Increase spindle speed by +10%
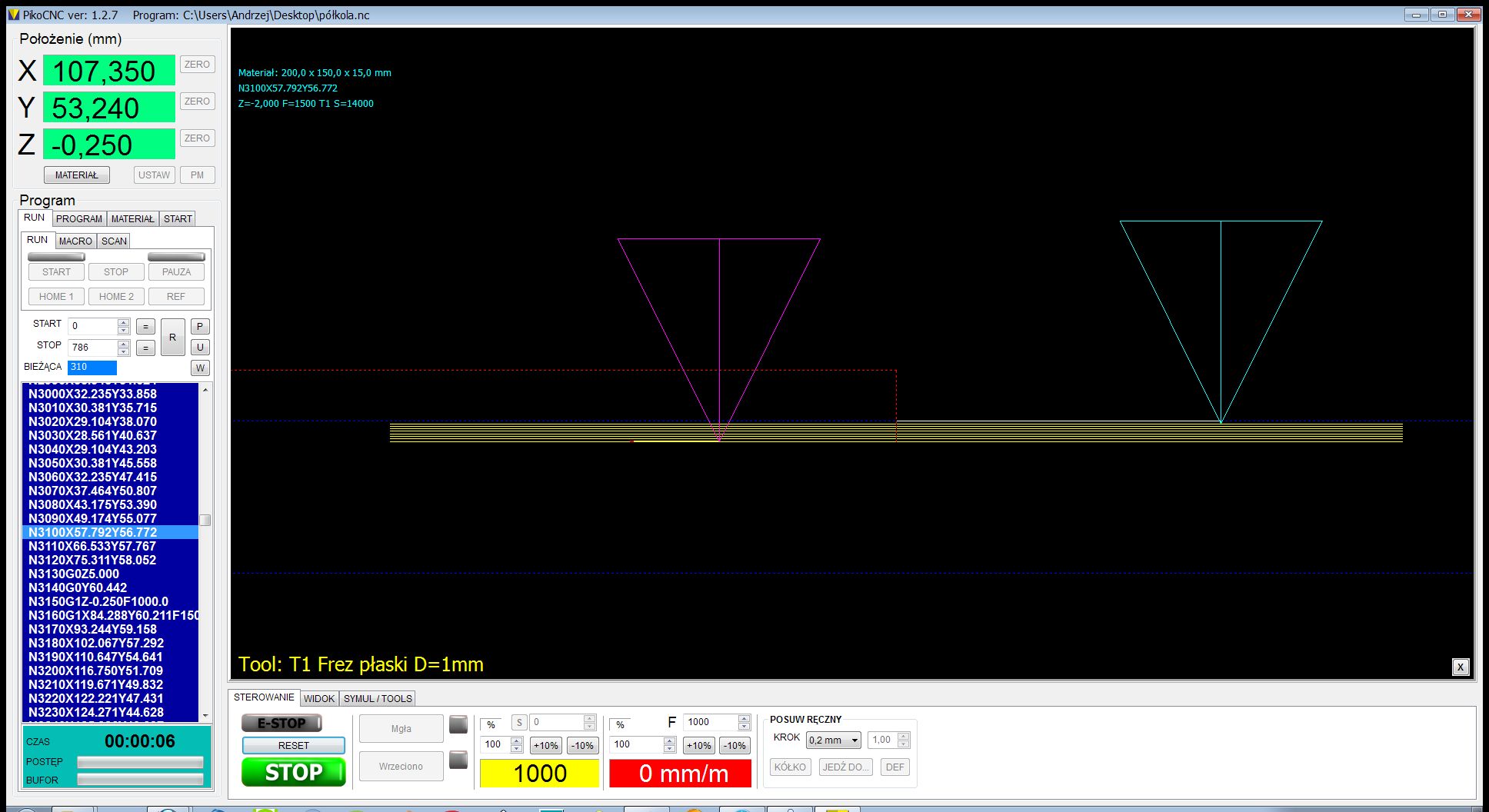The width and height of the screenshot is (1489, 812). point(546,746)
